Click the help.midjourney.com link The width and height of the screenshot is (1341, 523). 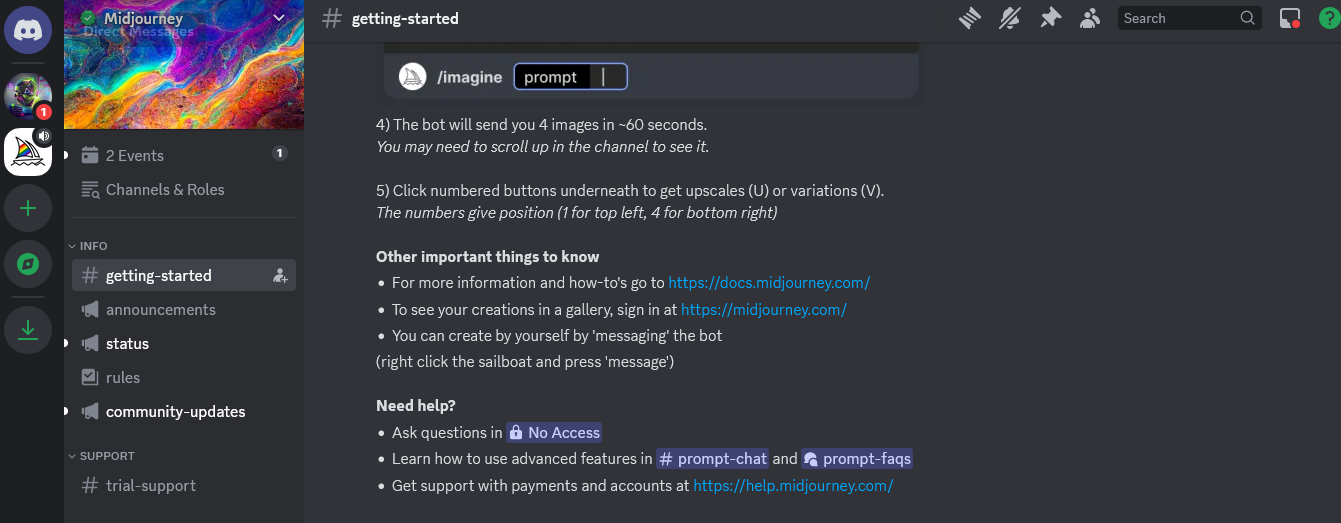tap(792, 486)
